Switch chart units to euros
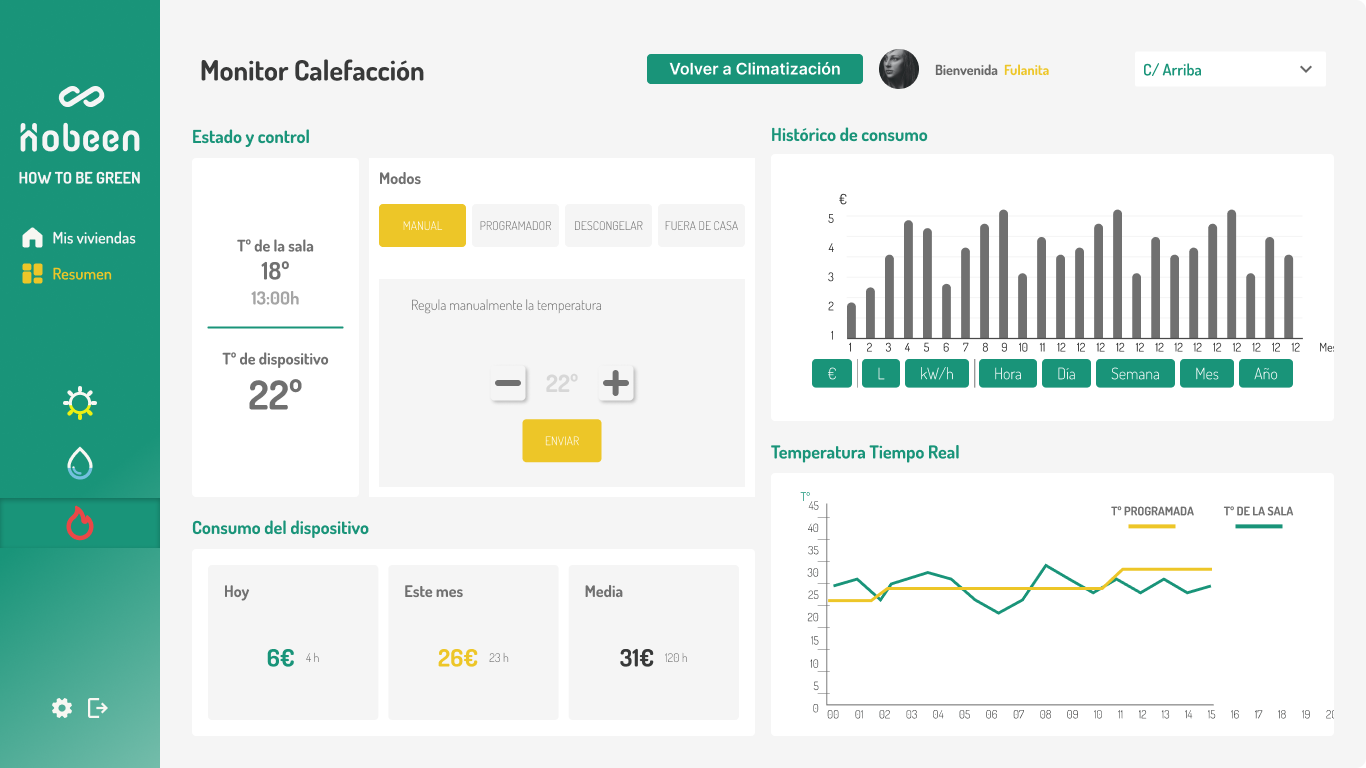The height and width of the screenshot is (768, 1366). [x=832, y=374]
